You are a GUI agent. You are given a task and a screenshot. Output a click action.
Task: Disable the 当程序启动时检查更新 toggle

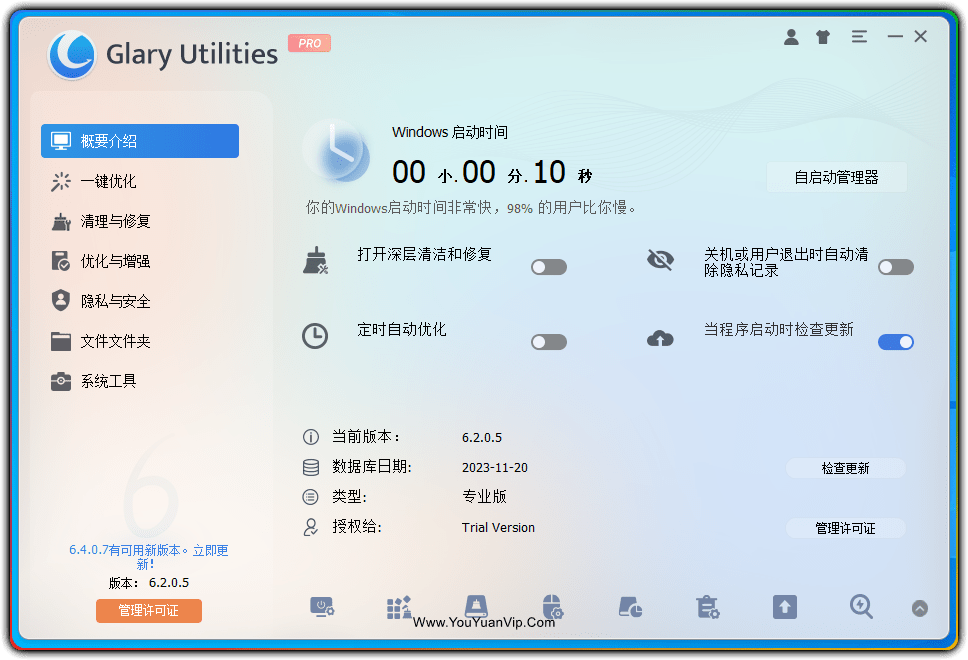point(895,341)
